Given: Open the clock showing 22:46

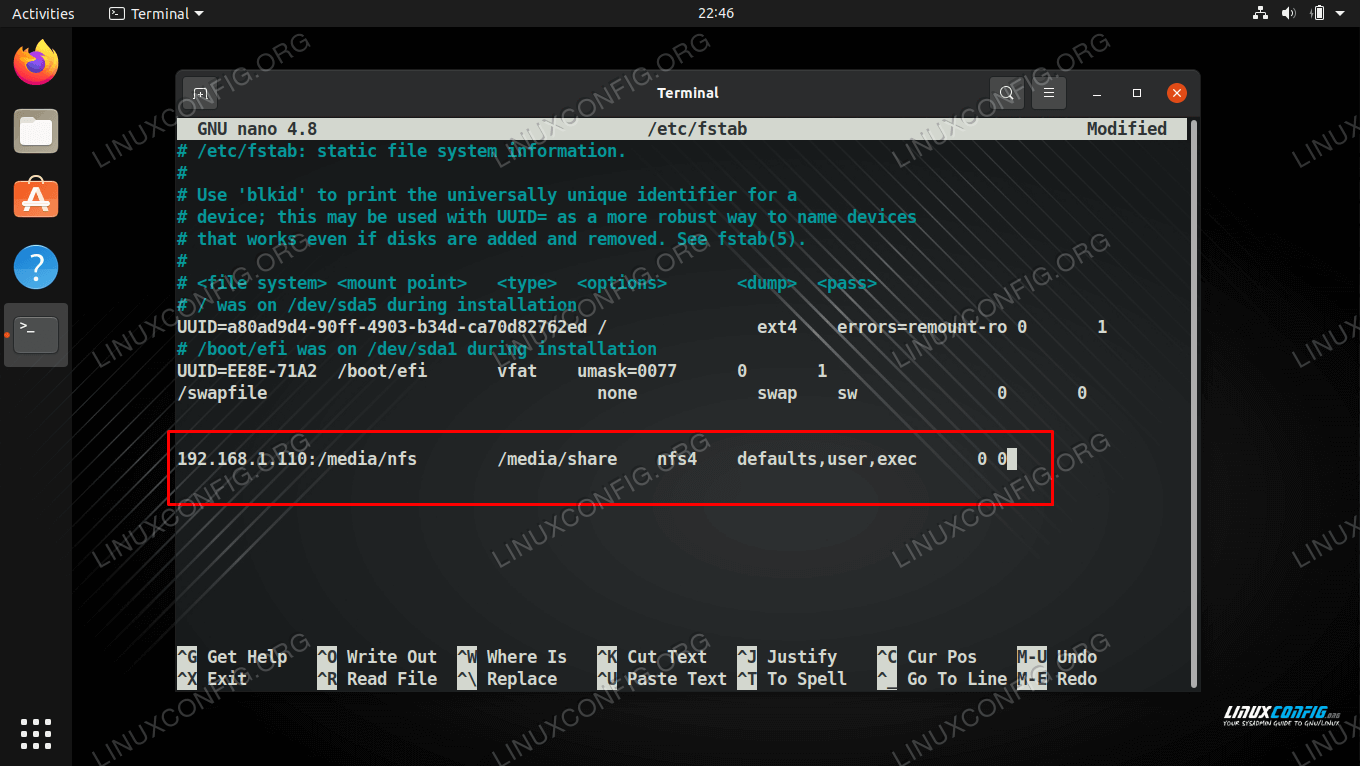Looking at the screenshot, I should pyautogui.click(x=715, y=14).
